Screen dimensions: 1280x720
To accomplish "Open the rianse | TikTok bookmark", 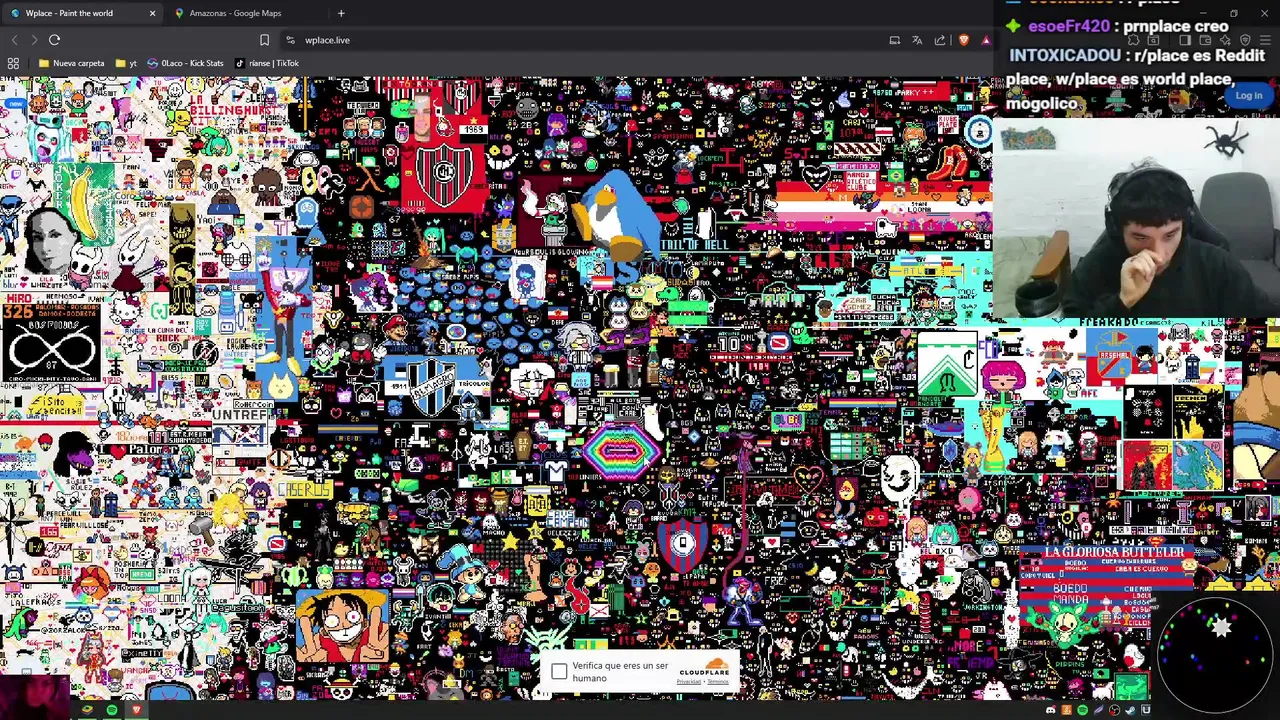I will pyautogui.click(x=267, y=63).
